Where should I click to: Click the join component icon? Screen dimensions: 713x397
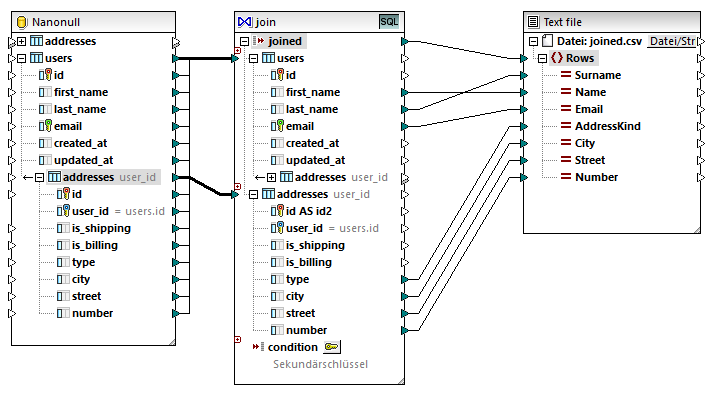(x=245, y=22)
